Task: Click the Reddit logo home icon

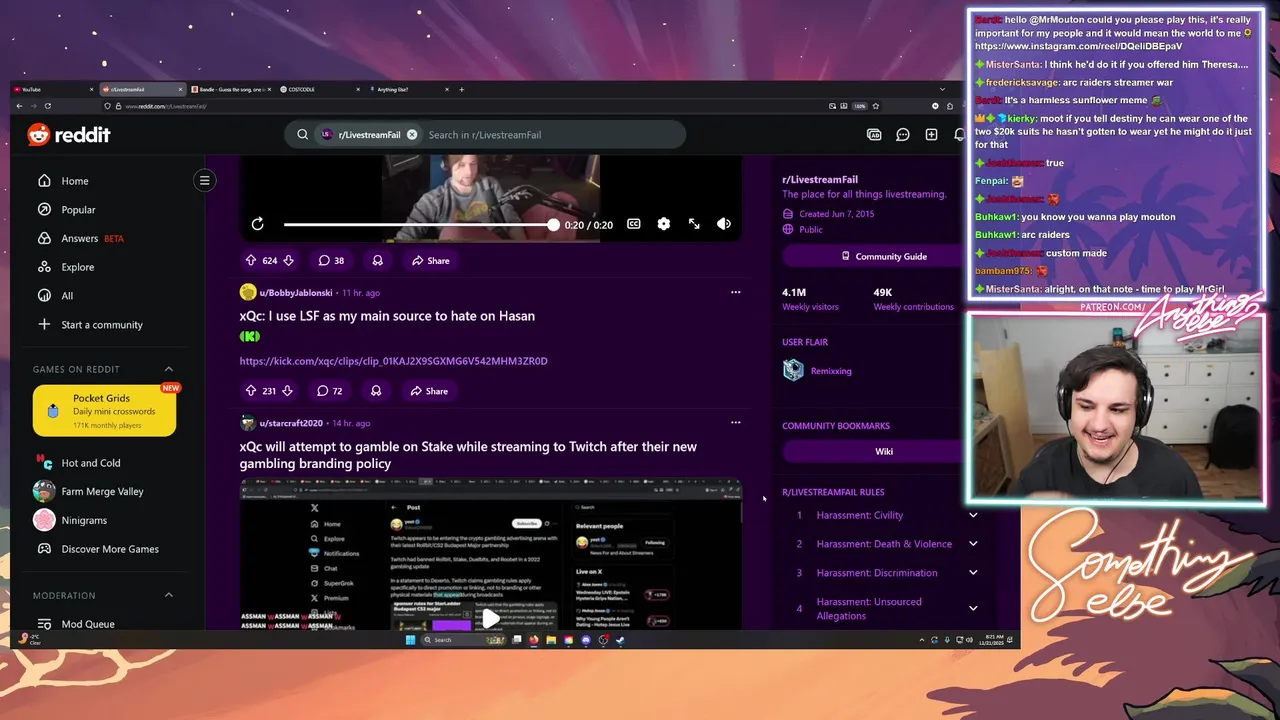Action: (69, 135)
